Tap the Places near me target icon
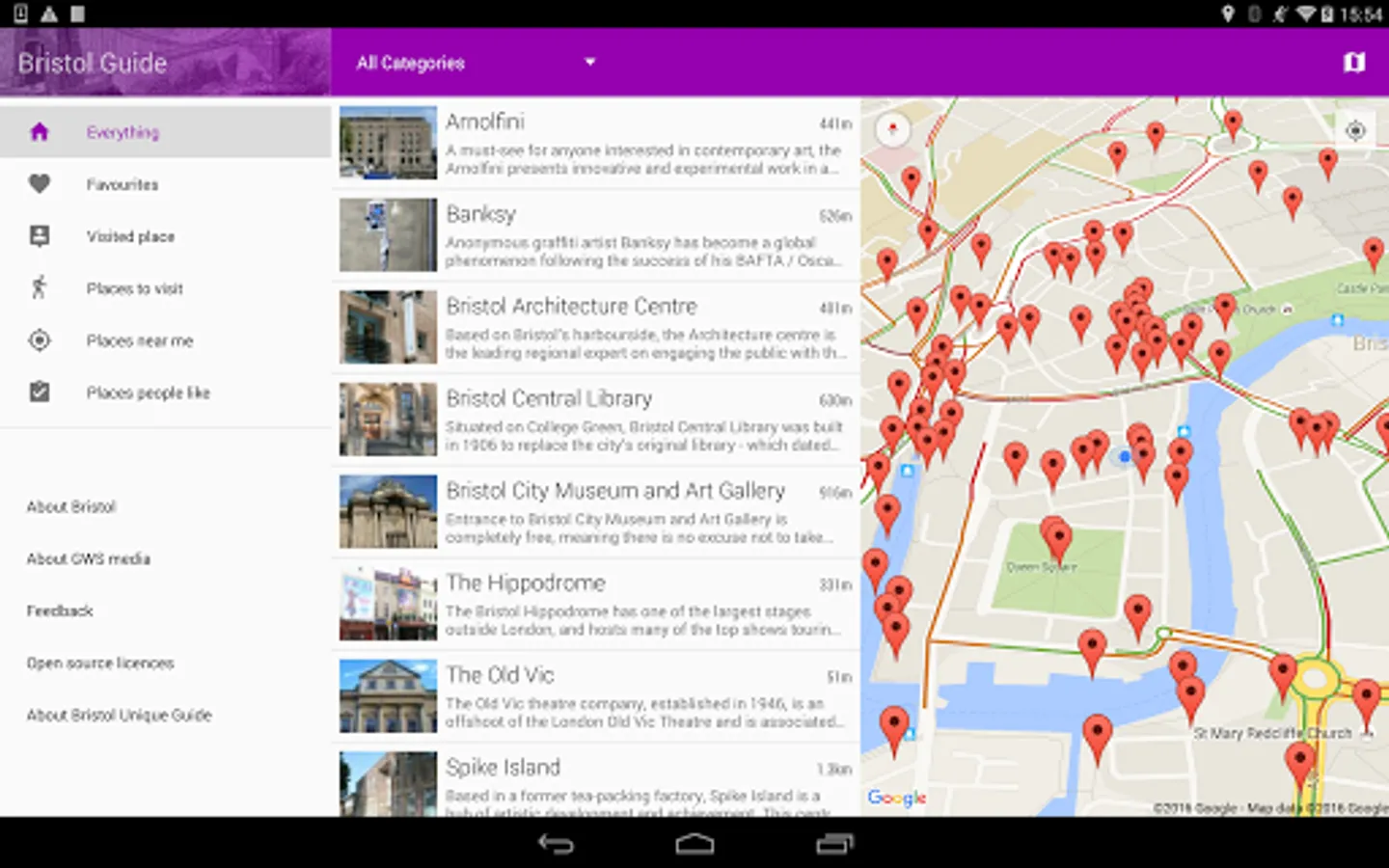Viewport: 1389px width, 868px height. (39, 339)
